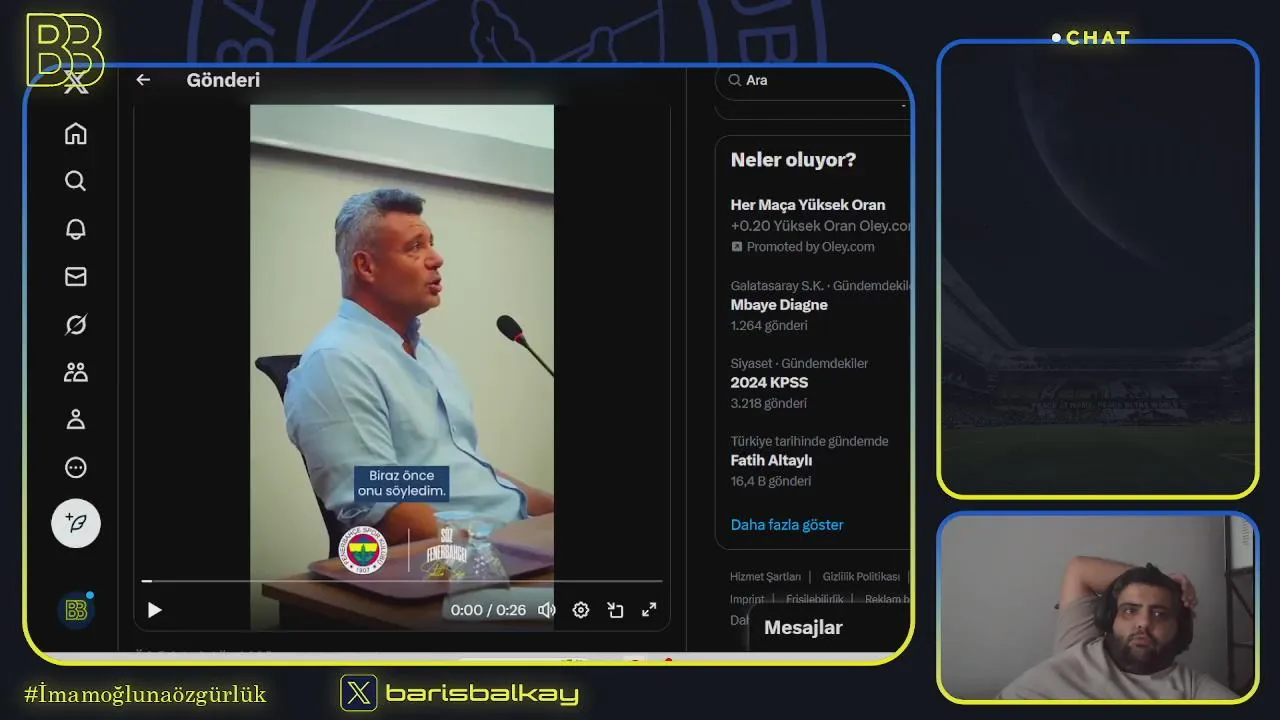Image resolution: width=1280 pixels, height=720 pixels.
Task: Open the Notifications bell icon
Action: pyautogui.click(x=76, y=229)
